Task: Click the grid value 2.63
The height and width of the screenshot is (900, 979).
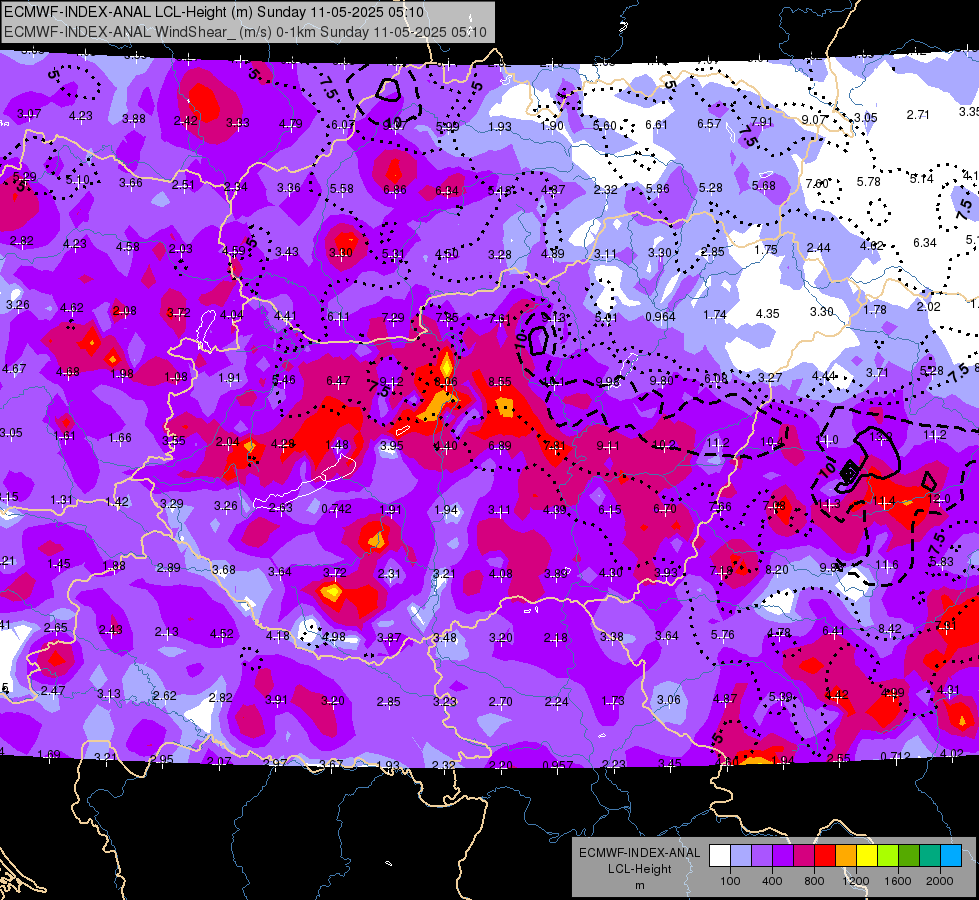Action: click(x=280, y=508)
